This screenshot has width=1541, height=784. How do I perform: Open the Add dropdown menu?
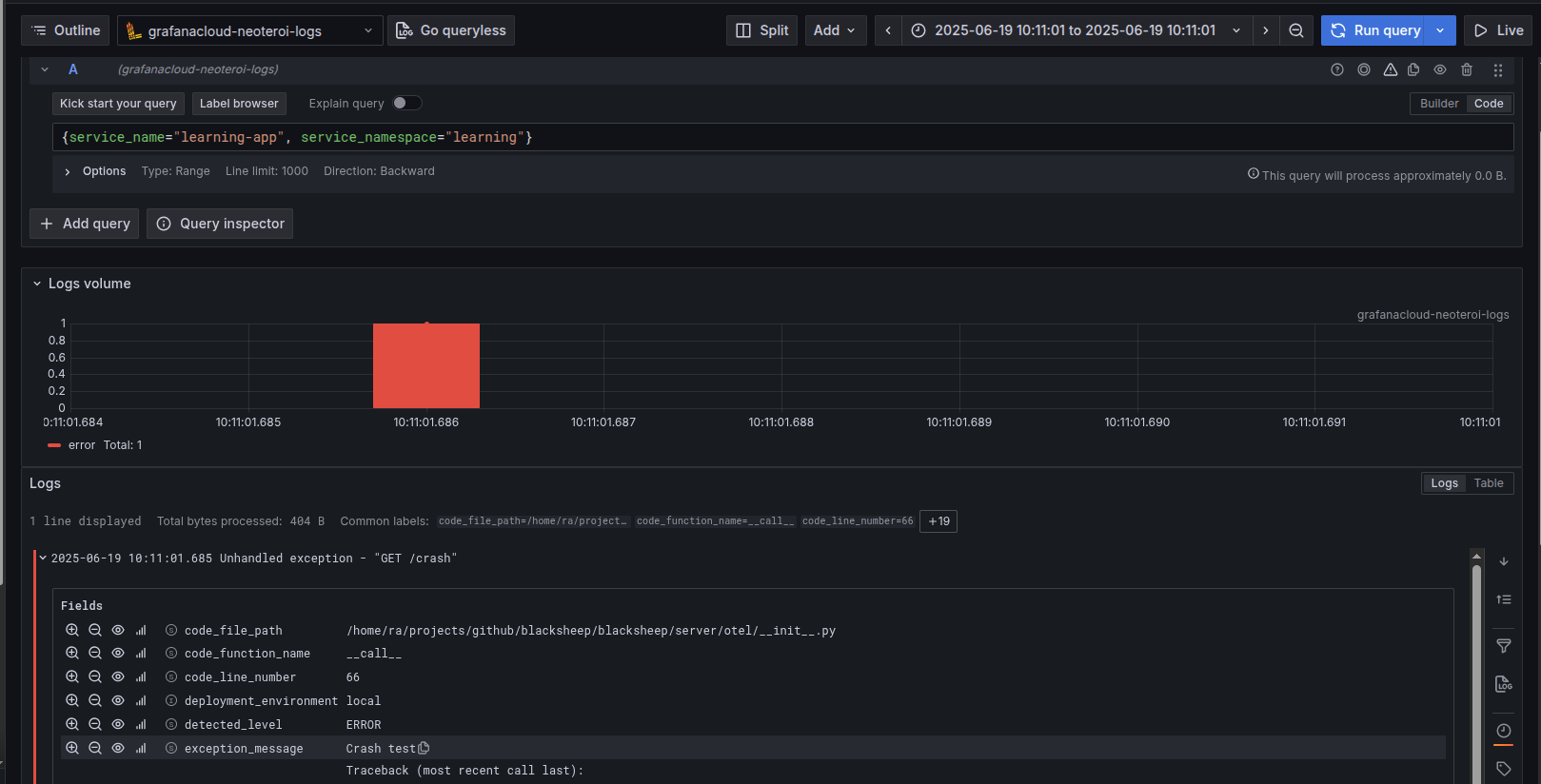click(x=835, y=30)
